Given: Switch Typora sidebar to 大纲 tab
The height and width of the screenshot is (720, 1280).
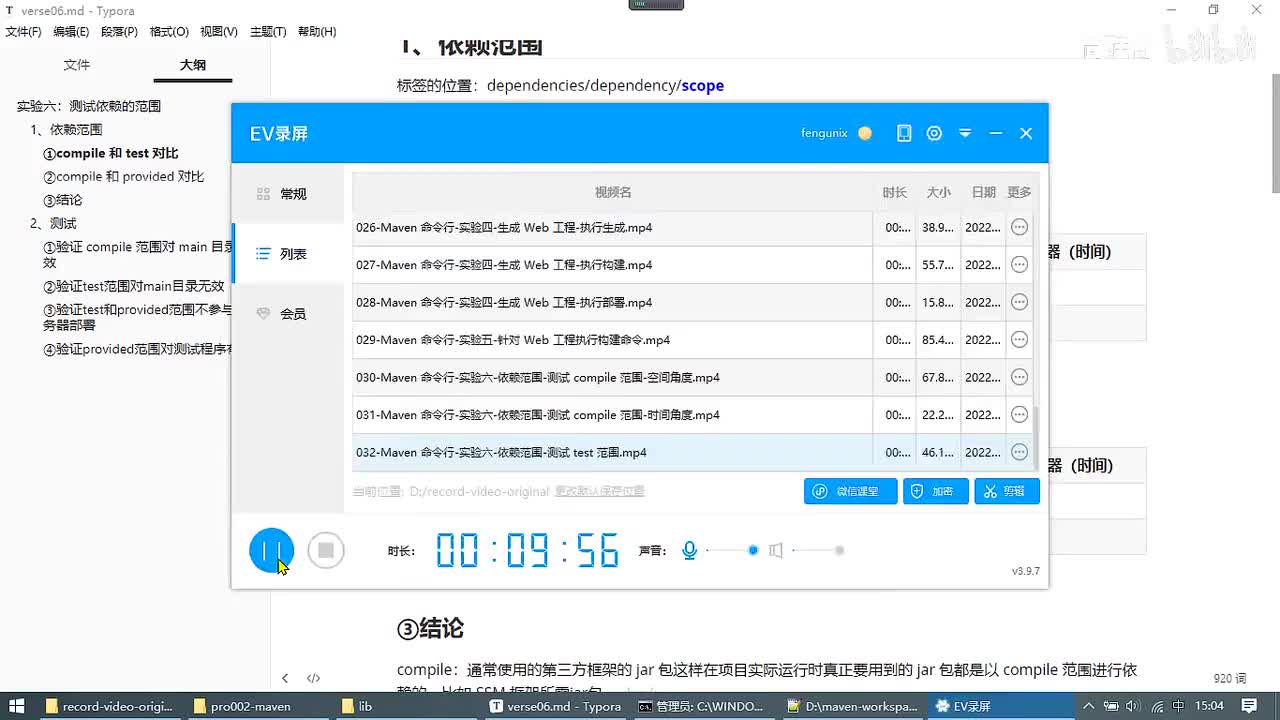Looking at the screenshot, I should pyautogui.click(x=193, y=65).
